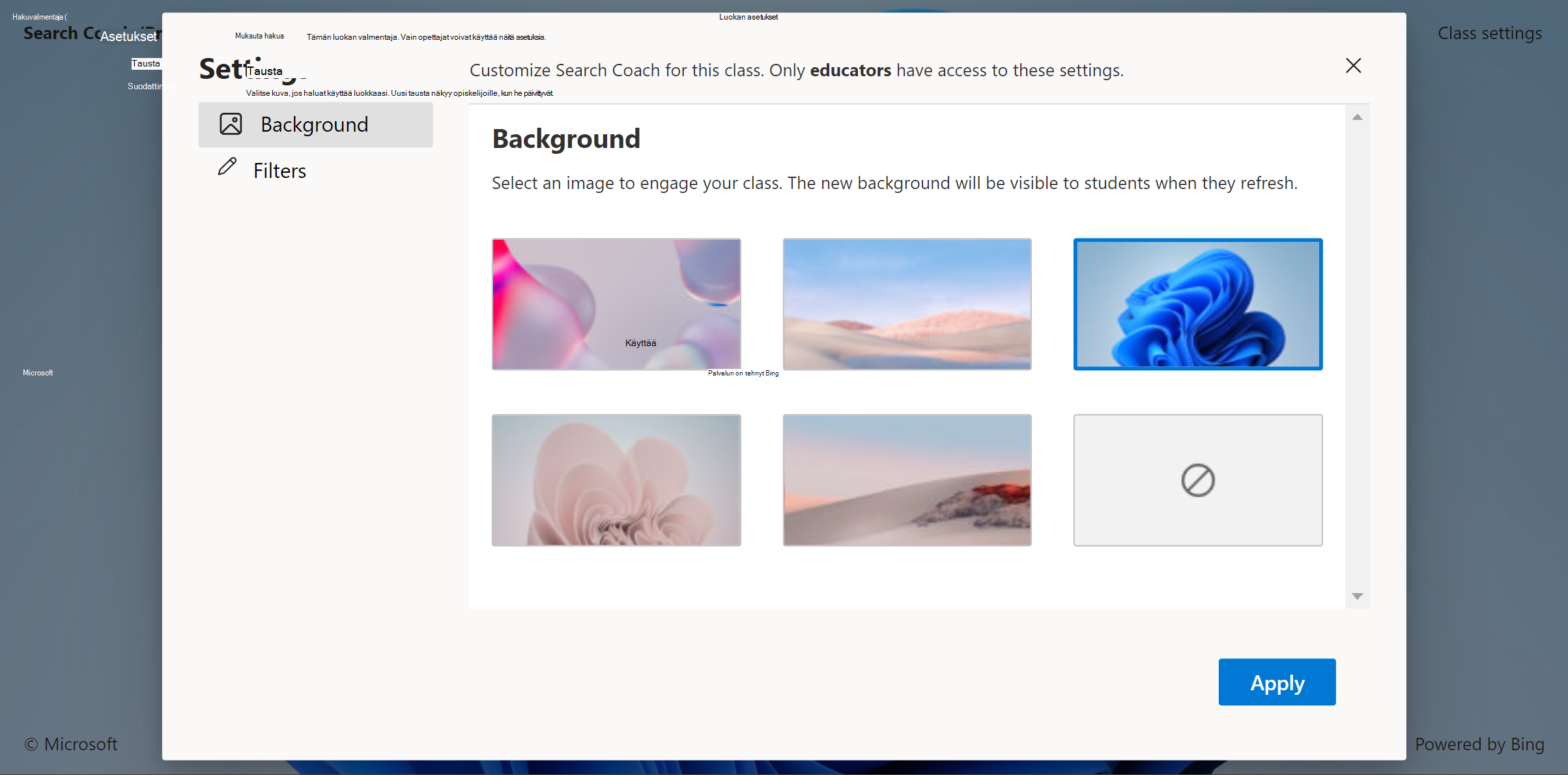Viewport: 1568px width, 775px height.
Task: Select the sandy desert dunes background
Action: coord(906,304)
